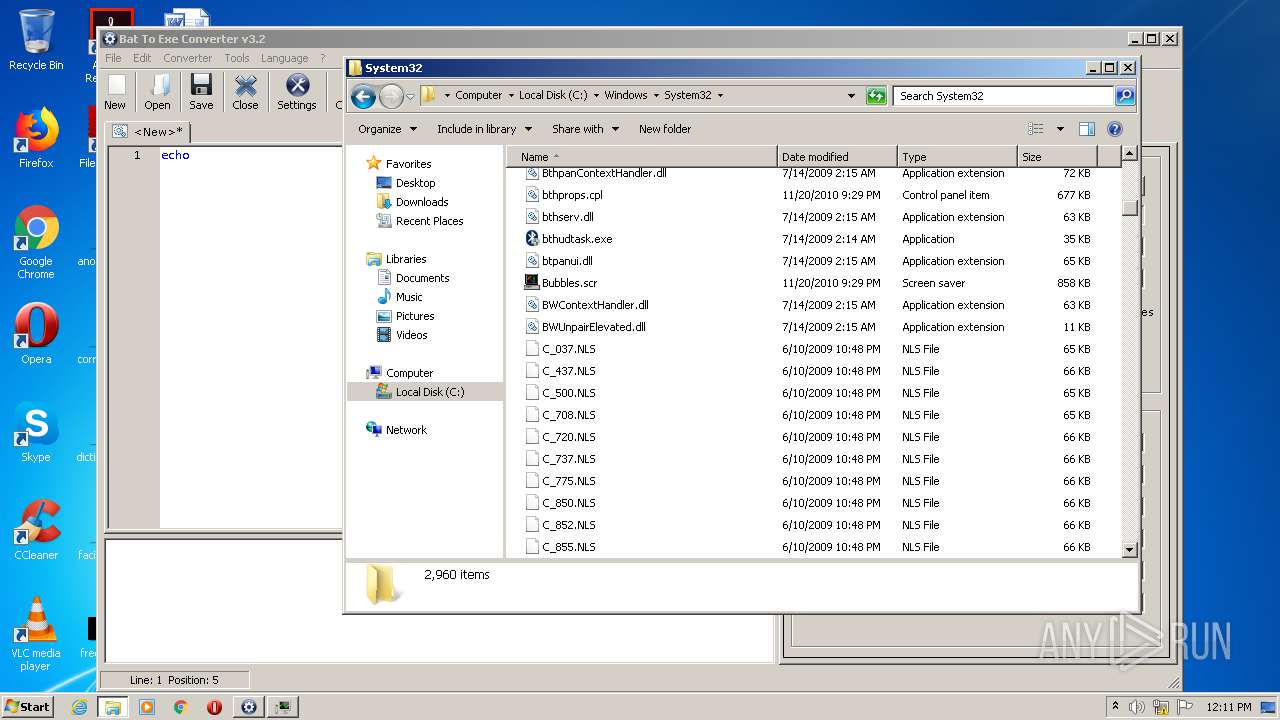Launch Opera desktop shortcut

pos(36,334)
